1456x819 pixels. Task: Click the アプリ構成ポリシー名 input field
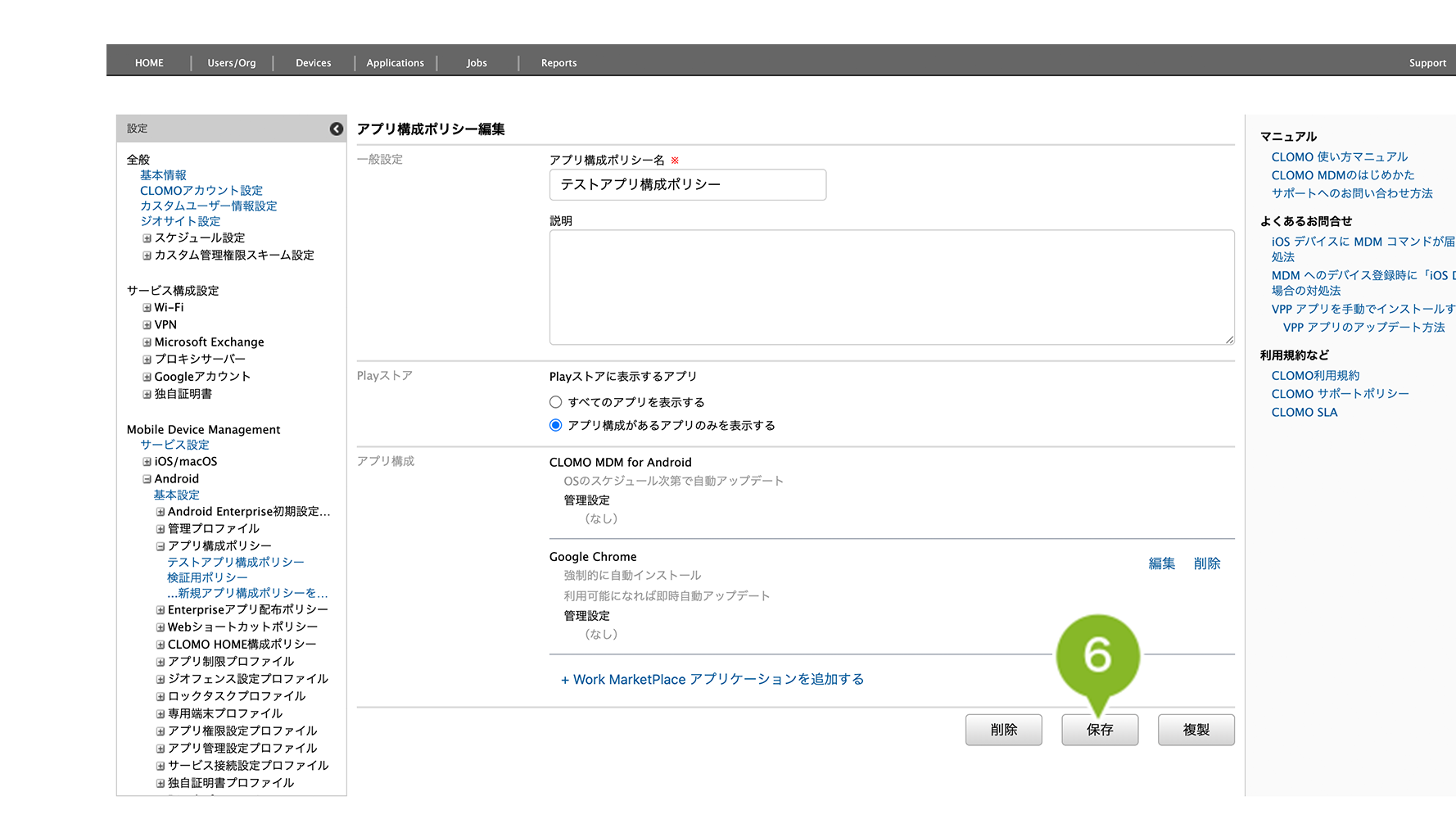[687, 185]
